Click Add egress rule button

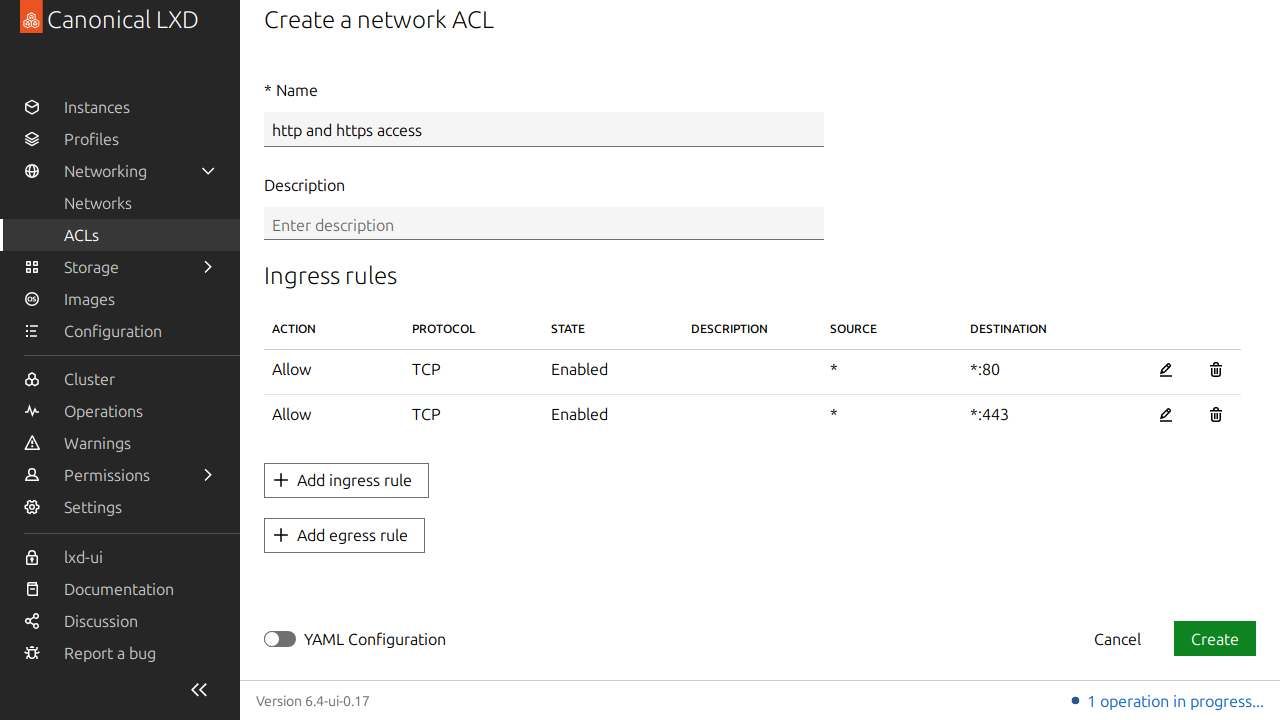point(344,535)
